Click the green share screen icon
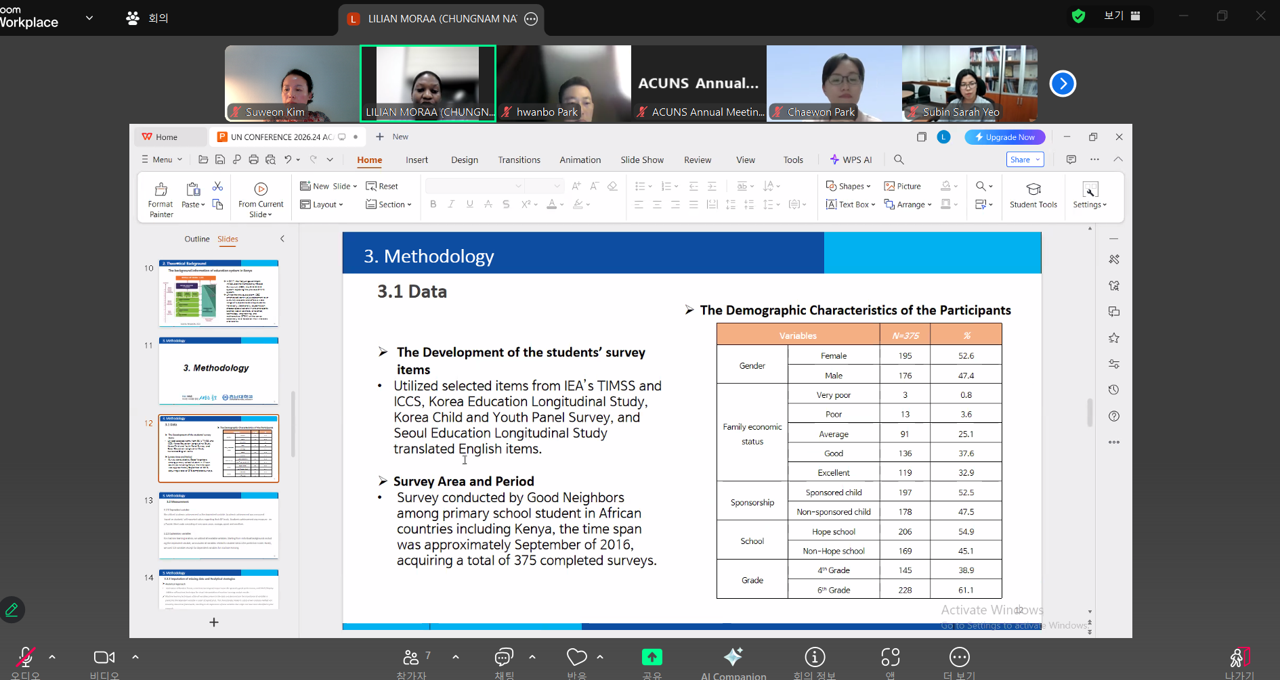This screenshot has width=1280, height=680. tap(652, 657)
